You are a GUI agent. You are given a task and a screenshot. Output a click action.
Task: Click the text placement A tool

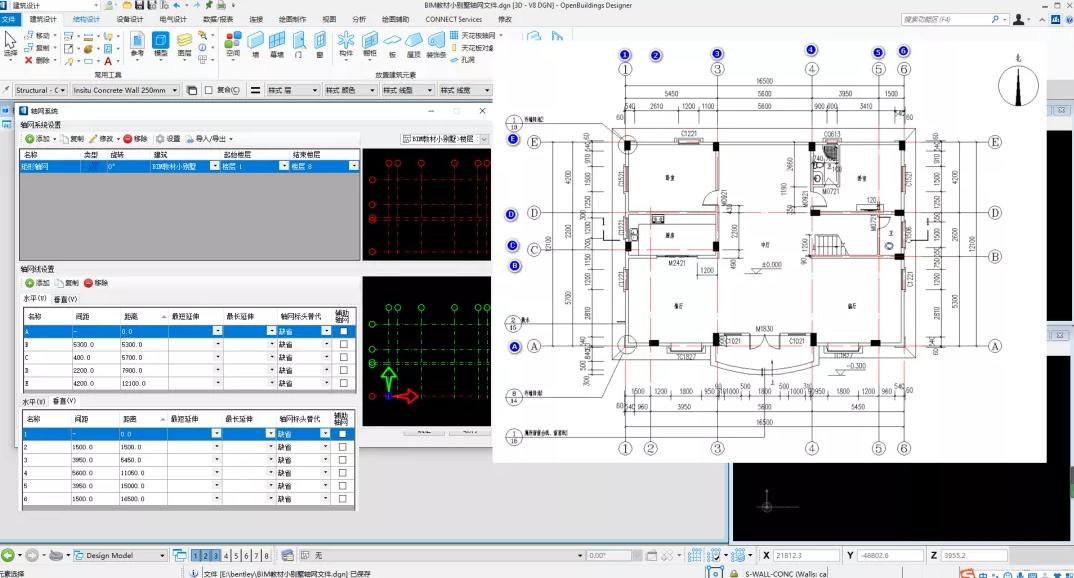coord(108,61)
